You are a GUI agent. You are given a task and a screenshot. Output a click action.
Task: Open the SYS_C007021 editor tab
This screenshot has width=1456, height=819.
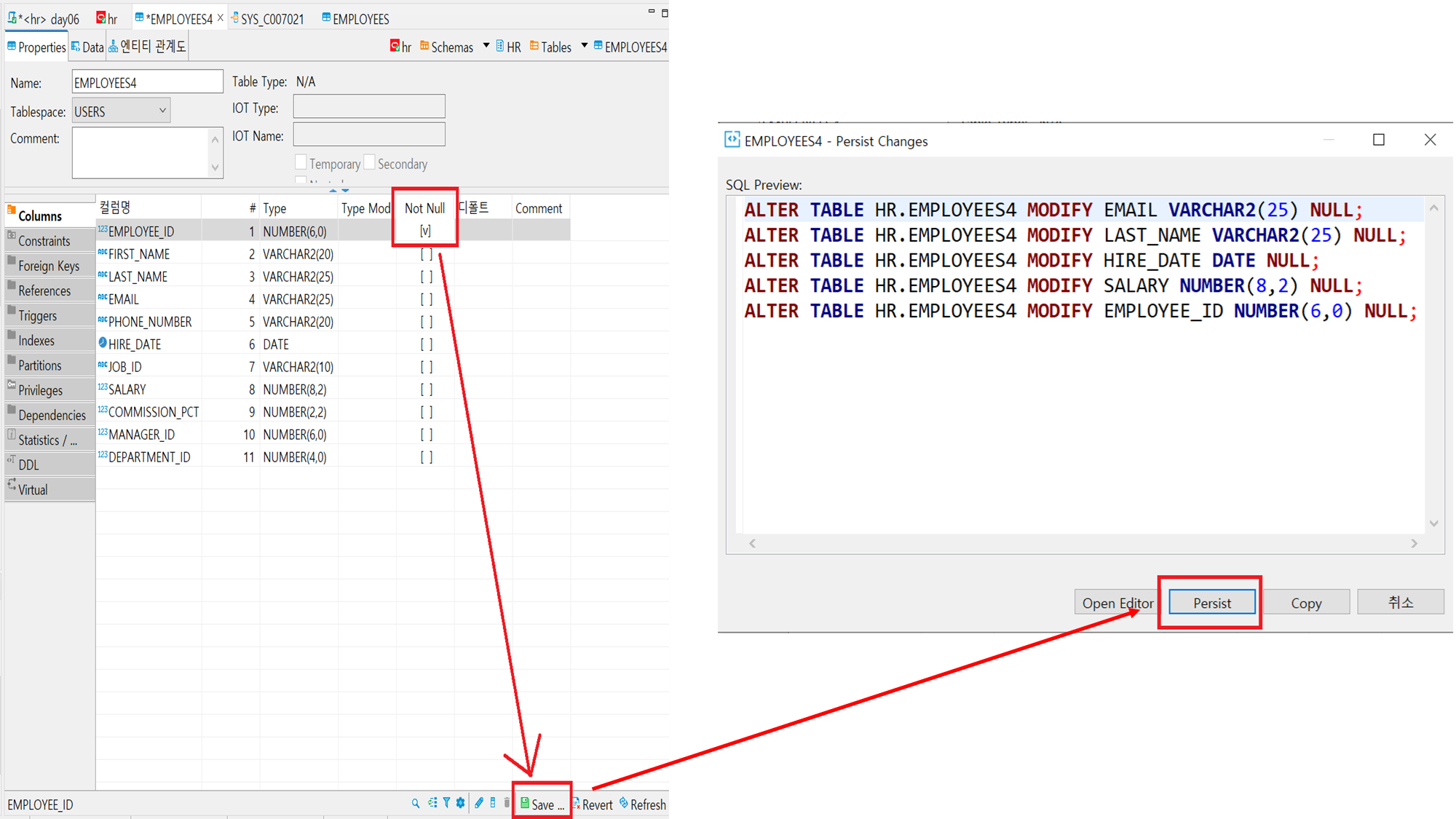[x=267, y=19]
